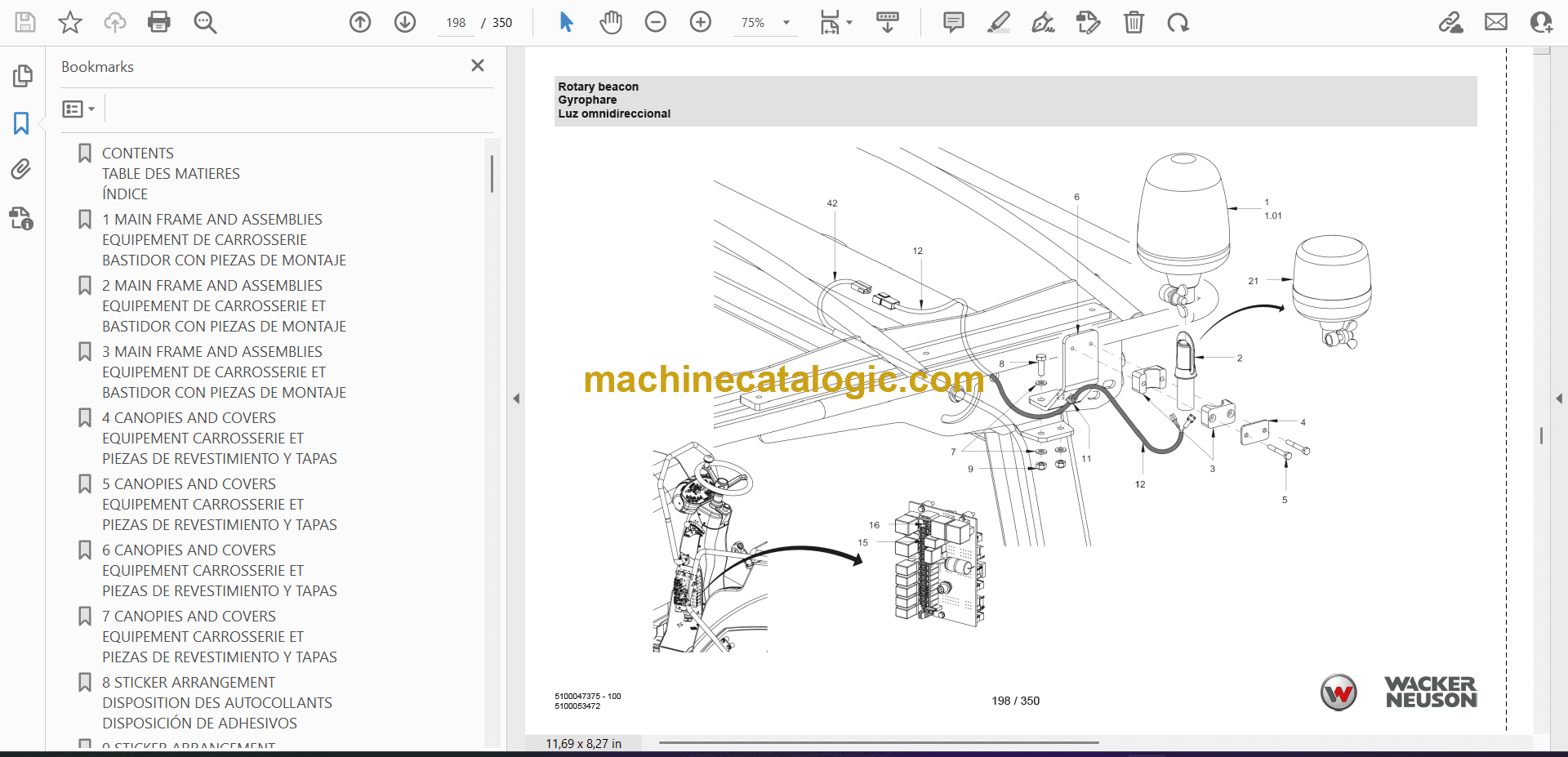
Task: Toggle the Bookmarks sidebar panel
Action: point(21,123)
